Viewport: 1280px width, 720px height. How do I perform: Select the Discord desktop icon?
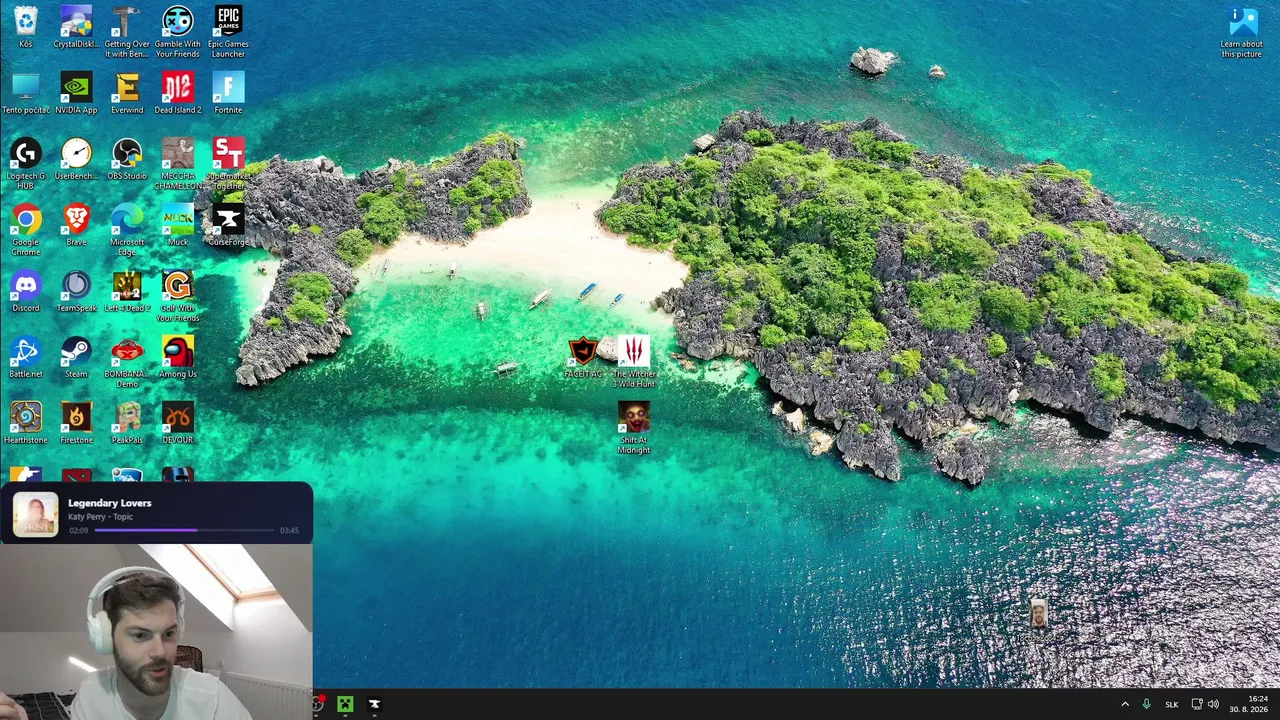click(26, 291)
